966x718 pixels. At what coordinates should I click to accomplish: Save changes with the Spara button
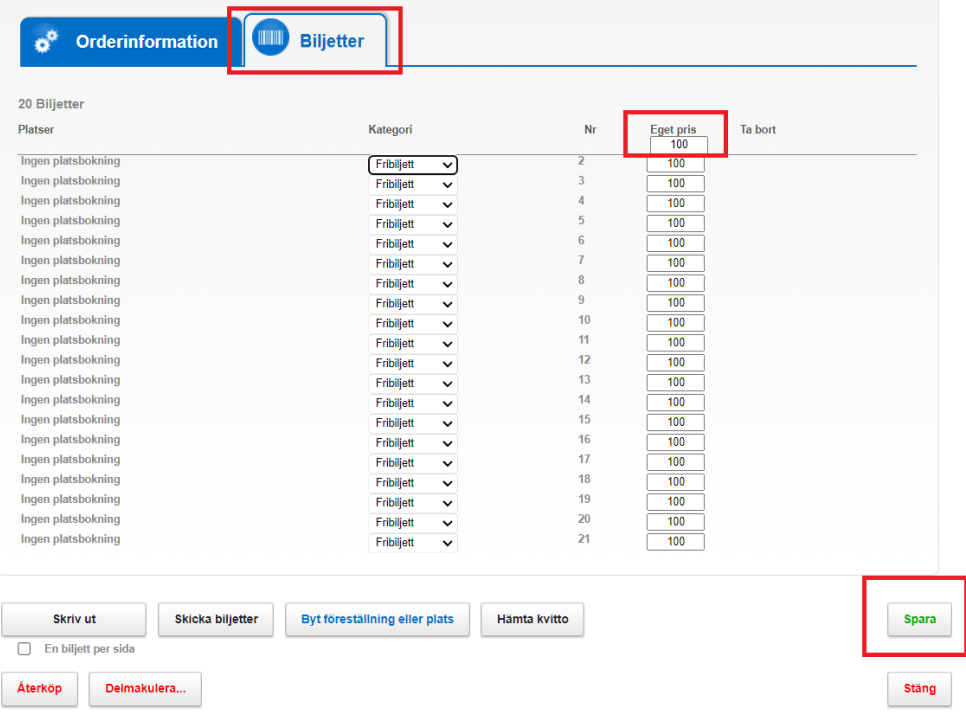919,619
